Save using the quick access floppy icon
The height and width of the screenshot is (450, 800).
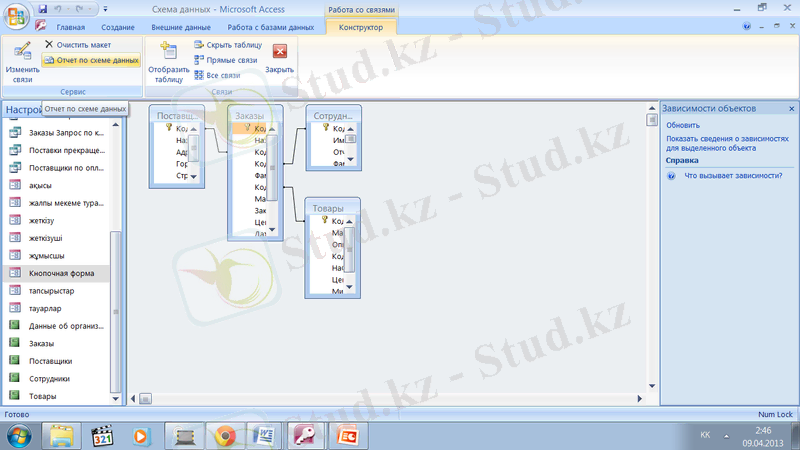click(43, 9)
